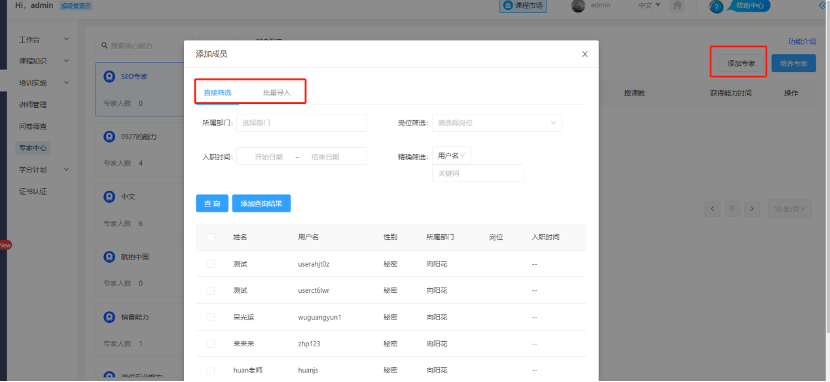This screenshot has width=830, height=382.
Task: Tick the checkbox for zhp123
Action: click(211, 343)
